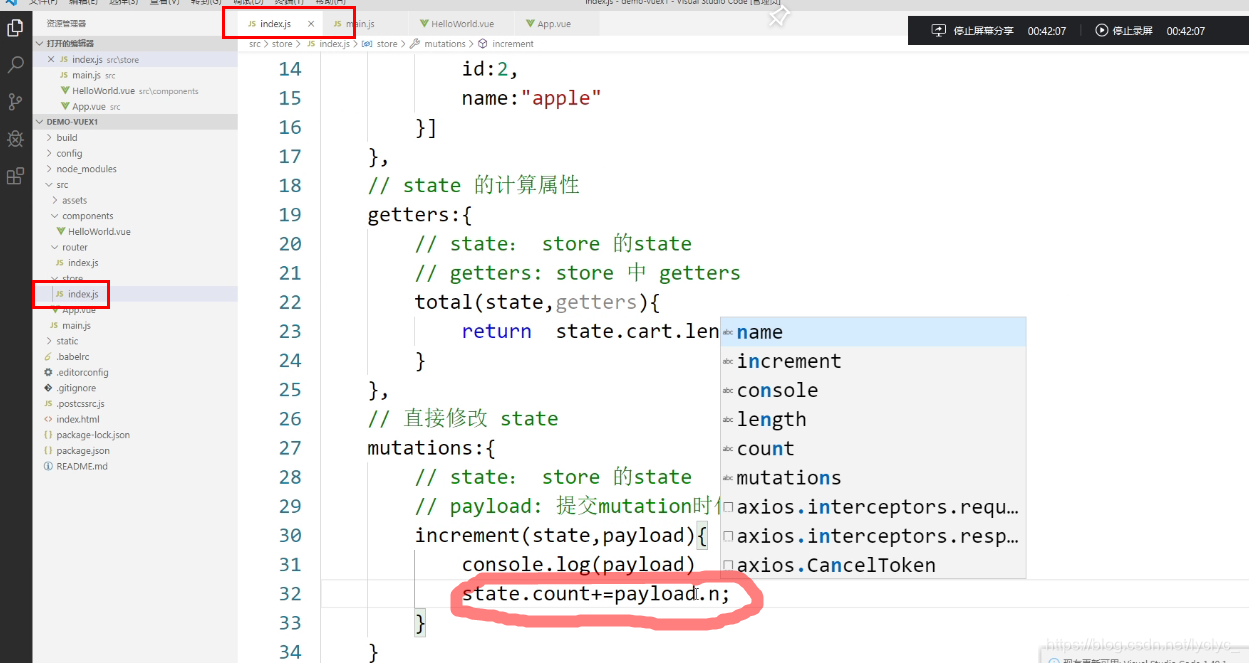
Task: Click the 资源管理器 sidebar title
Action: [x=66, y=23]
